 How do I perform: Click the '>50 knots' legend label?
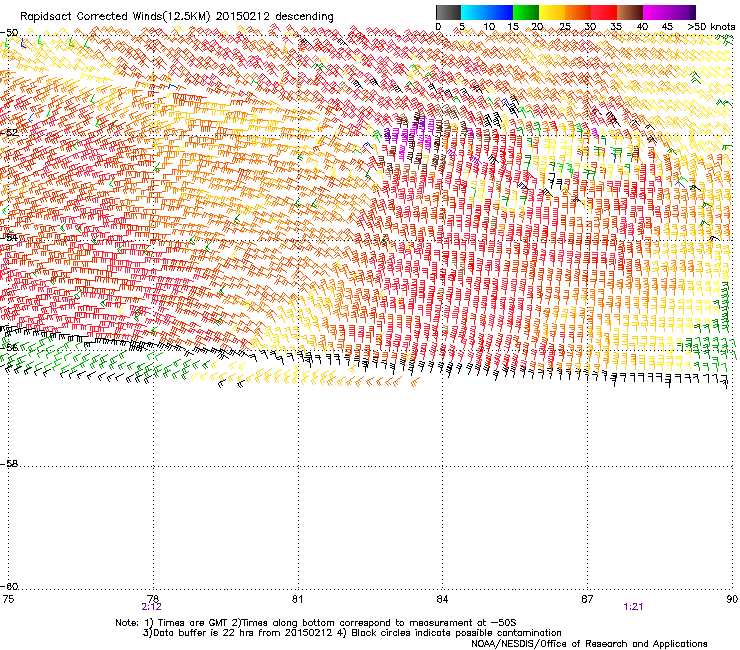coord(711,27)
